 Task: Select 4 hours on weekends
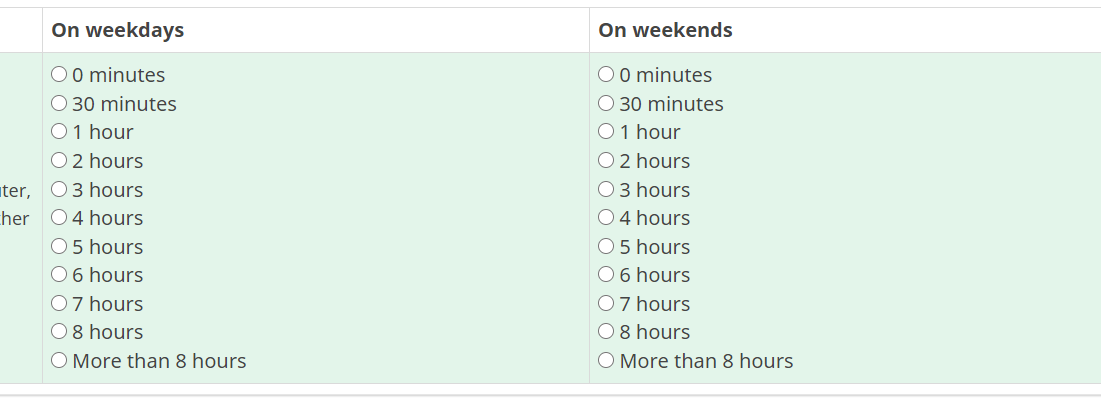click(606, 217)
